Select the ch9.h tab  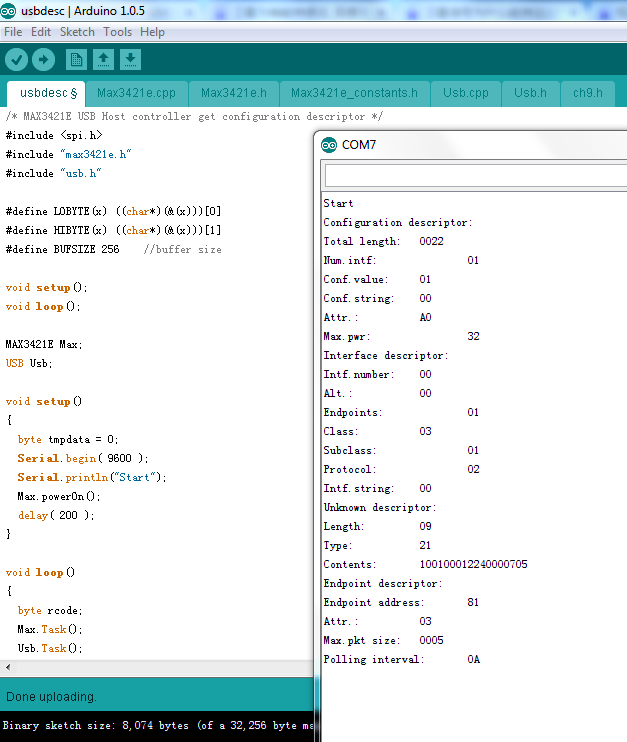pos(588,93)
